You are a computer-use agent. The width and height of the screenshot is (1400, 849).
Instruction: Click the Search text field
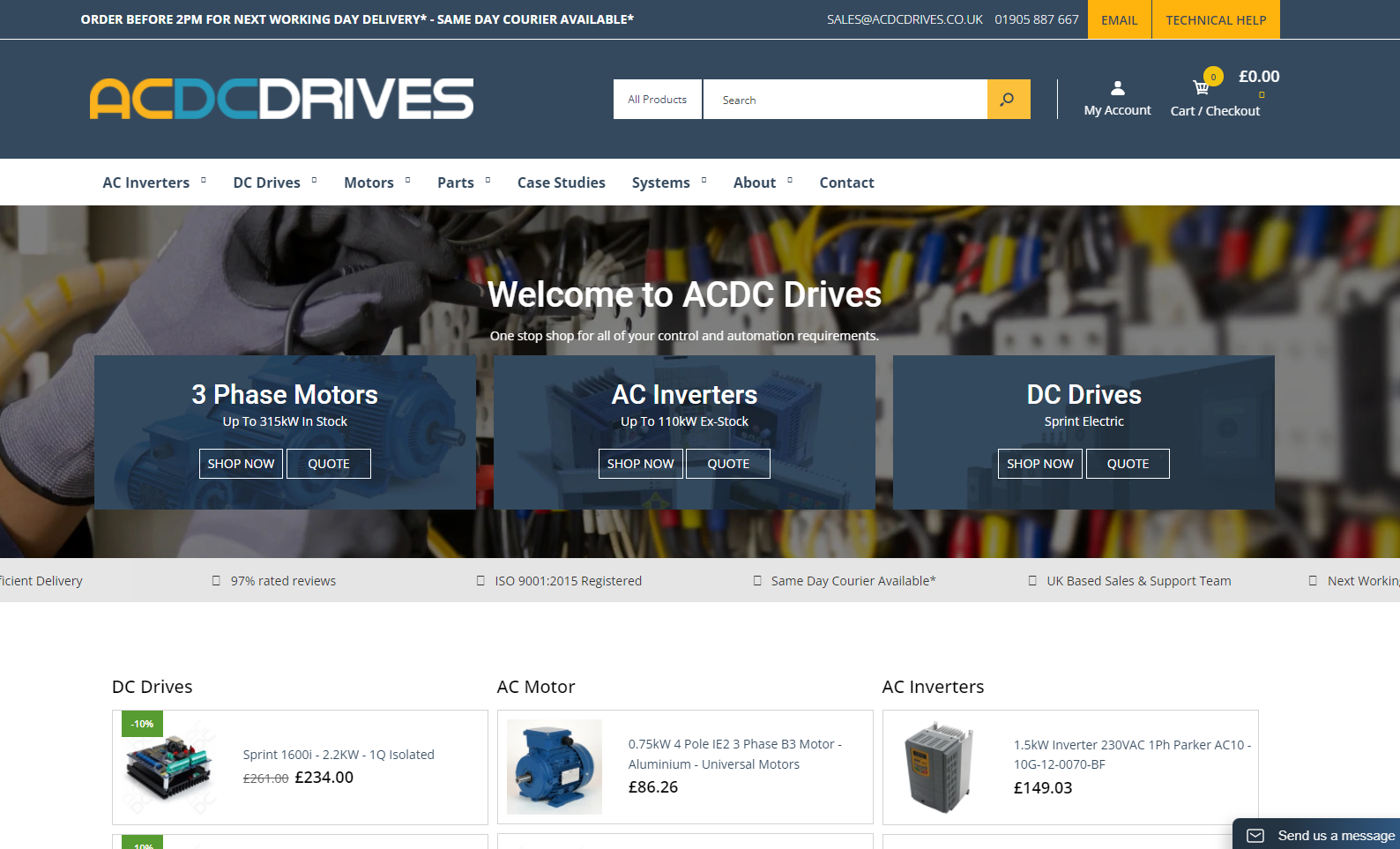(845, 100)
